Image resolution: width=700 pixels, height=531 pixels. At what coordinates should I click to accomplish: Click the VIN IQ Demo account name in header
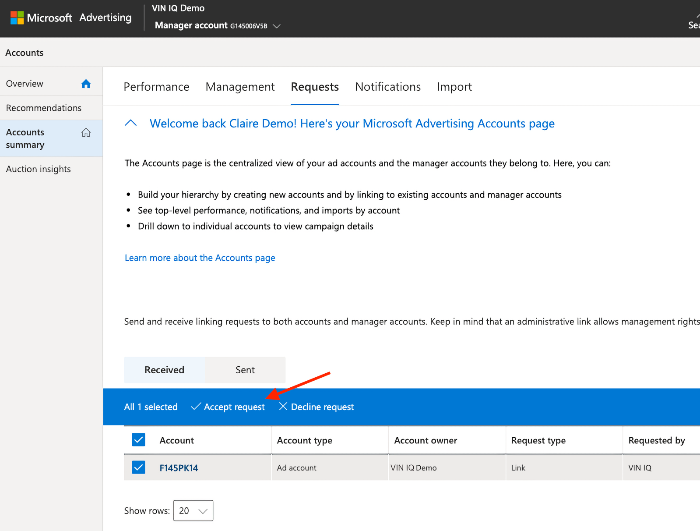pos(178,8)
